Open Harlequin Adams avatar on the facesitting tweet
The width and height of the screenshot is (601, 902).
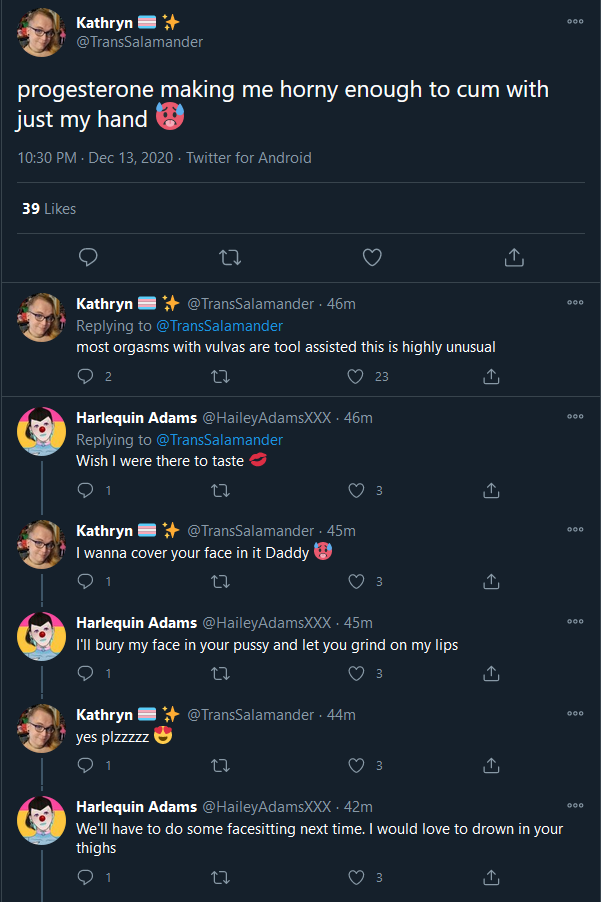(x=41, y=820)
